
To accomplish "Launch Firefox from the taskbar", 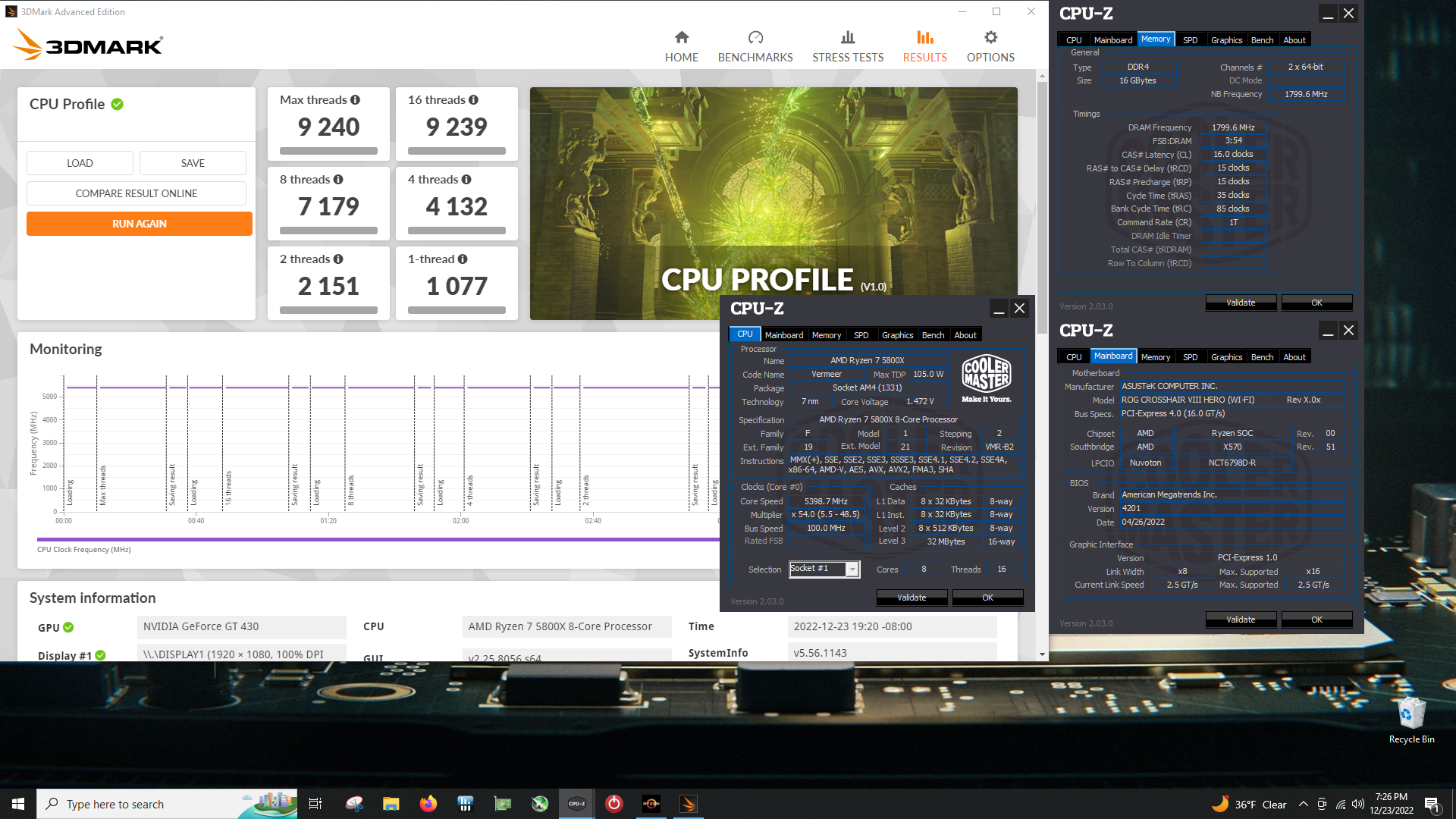I will (x=428, y=804).
